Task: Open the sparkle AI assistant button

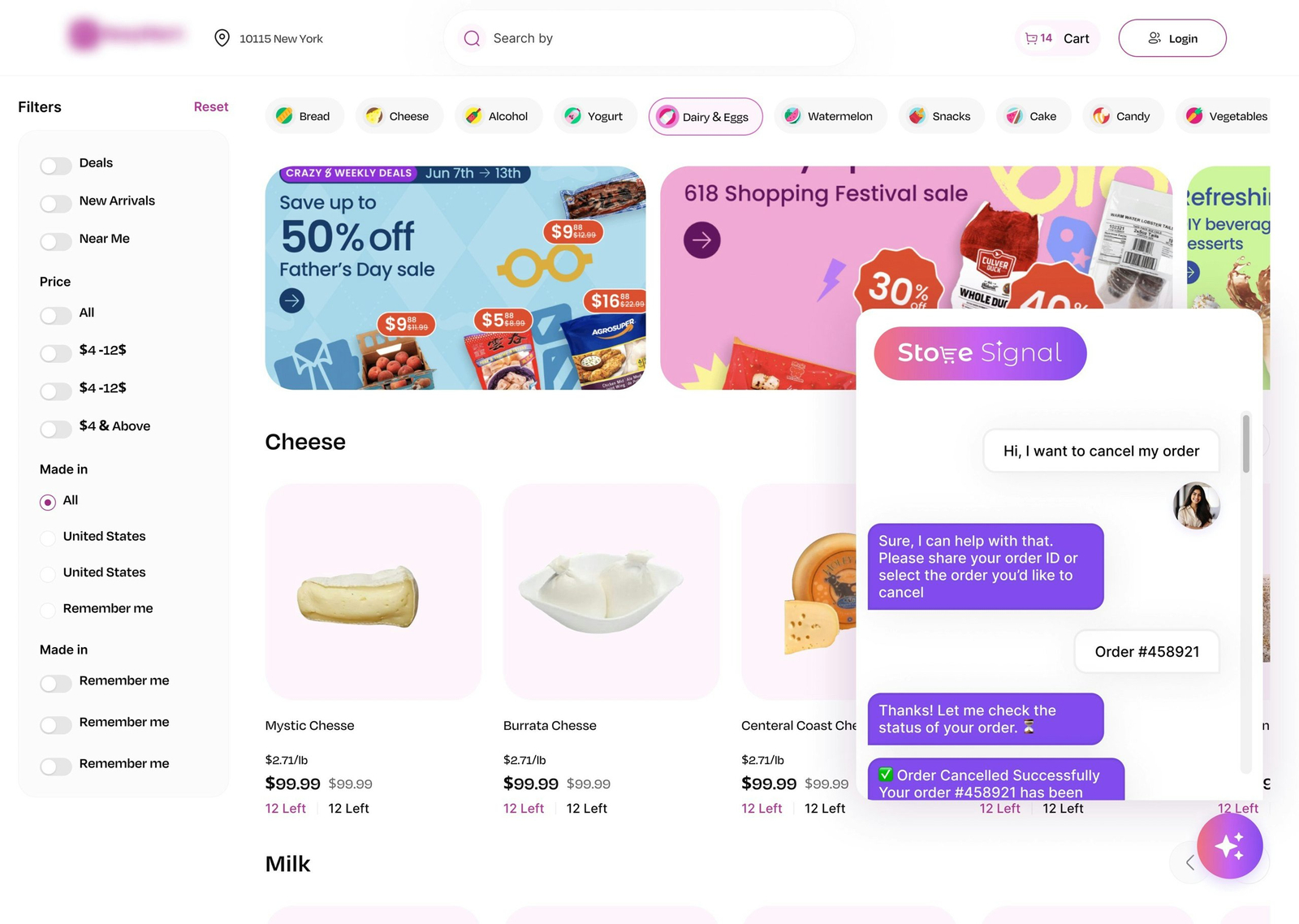Action: point(1229,846)
